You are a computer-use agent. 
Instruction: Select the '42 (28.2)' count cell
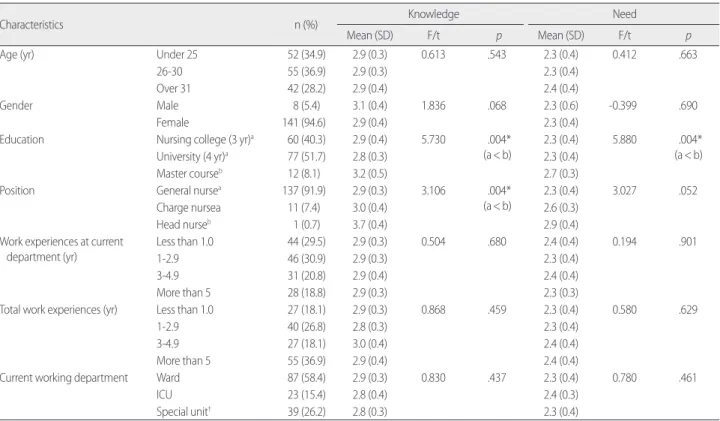coord(306,89)
